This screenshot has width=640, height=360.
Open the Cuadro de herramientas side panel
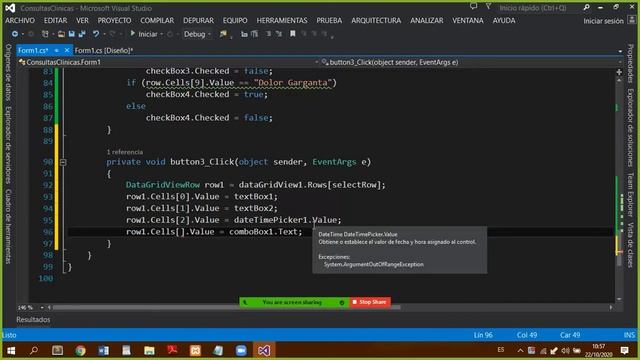8,227
